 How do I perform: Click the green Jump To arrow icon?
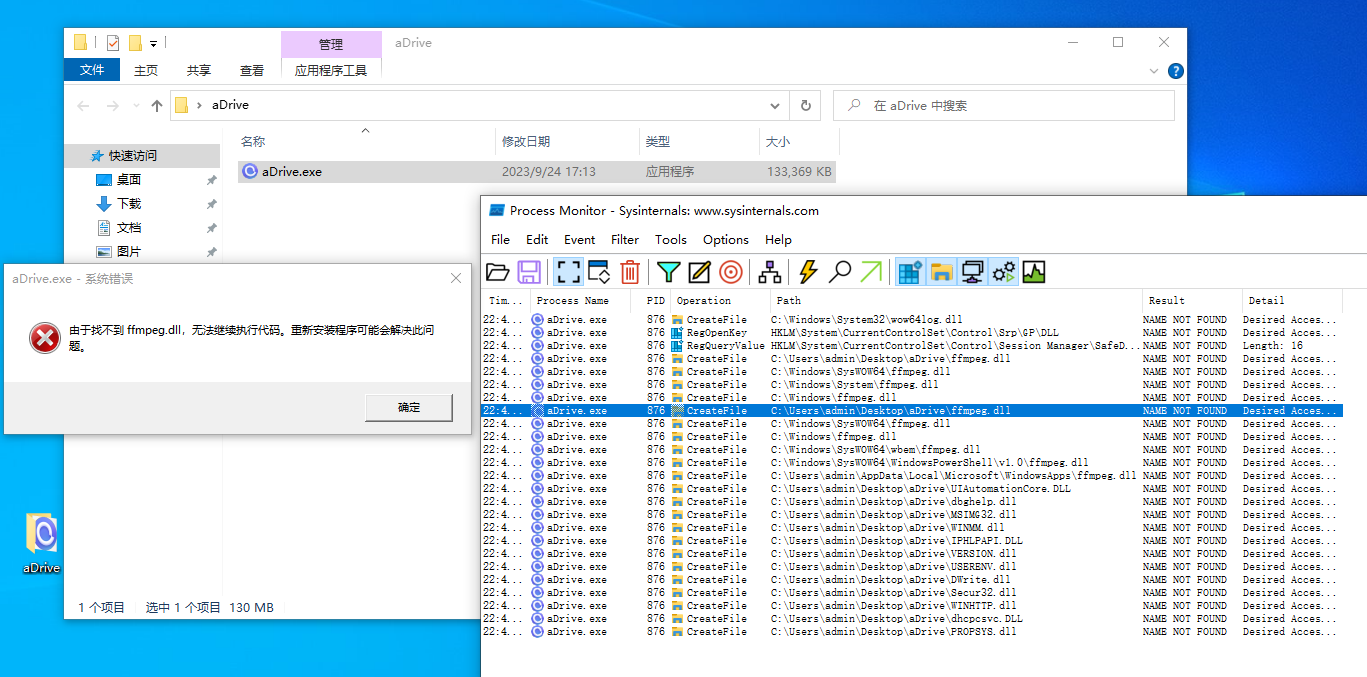(871, 271)
